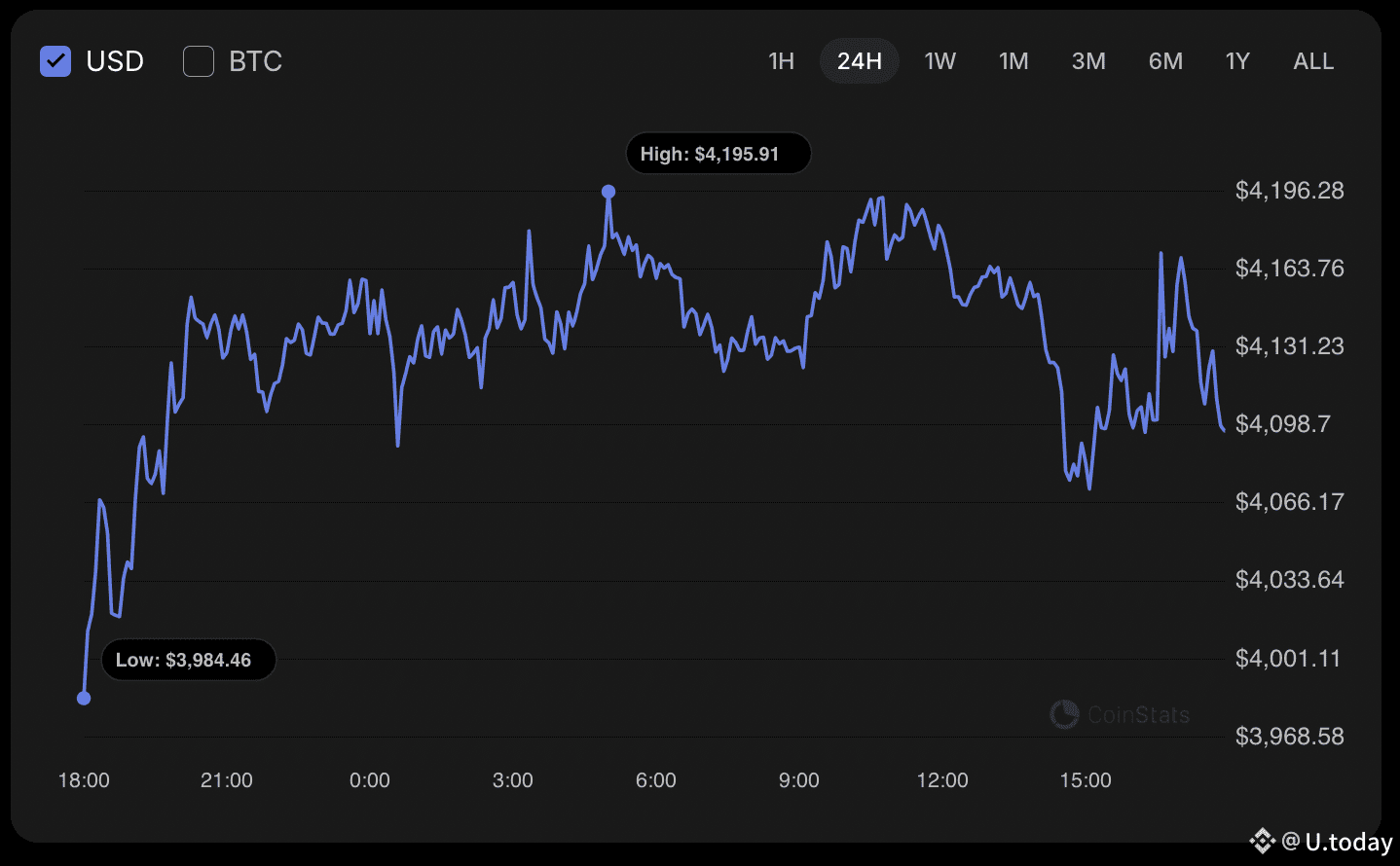
Task: Choose the 1M time range
Action: (1013, 61)
